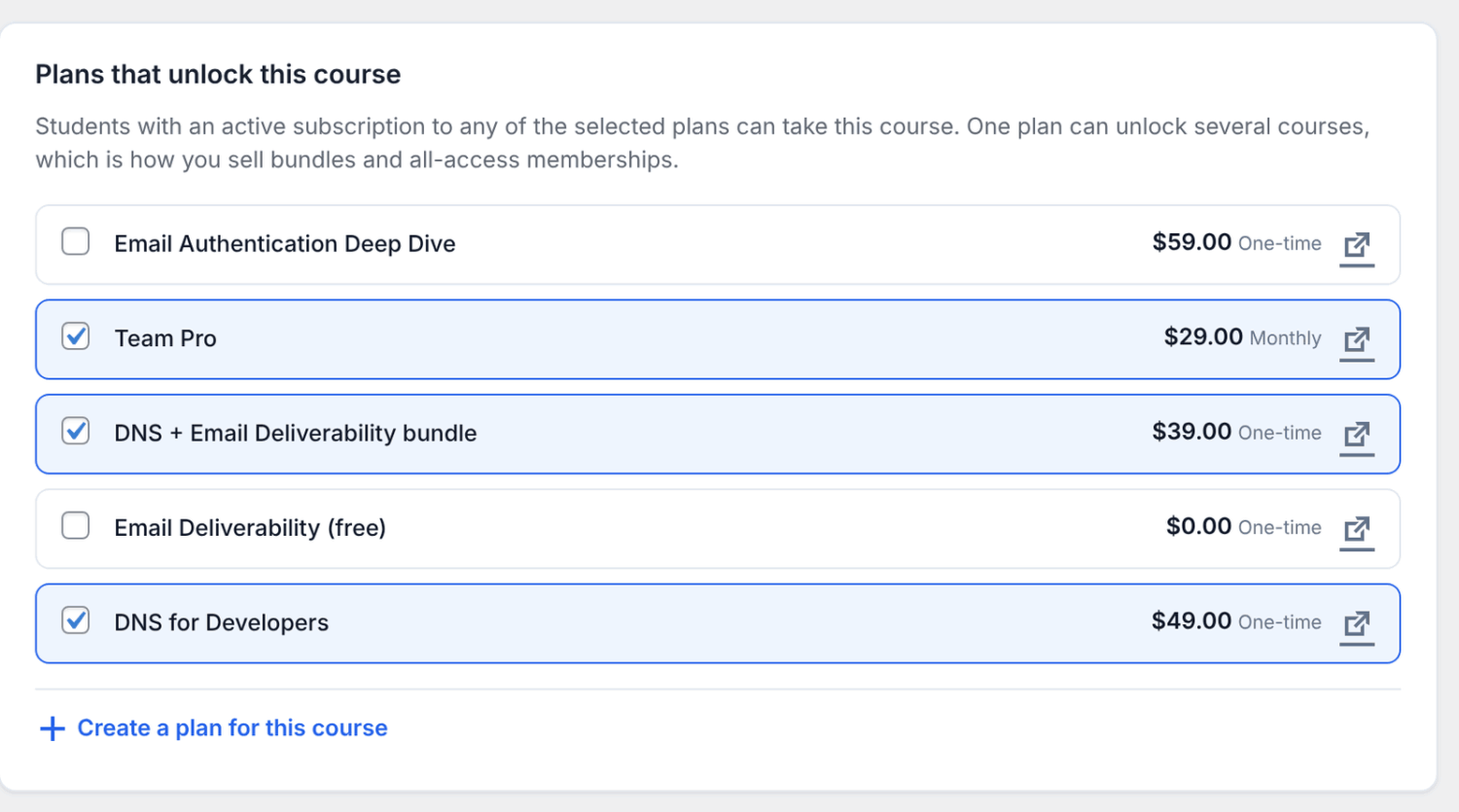Uncheck the DNS for Developers checkbox
The height and width of the screenshot is (812, 1459).
click(x=75, y=620)
